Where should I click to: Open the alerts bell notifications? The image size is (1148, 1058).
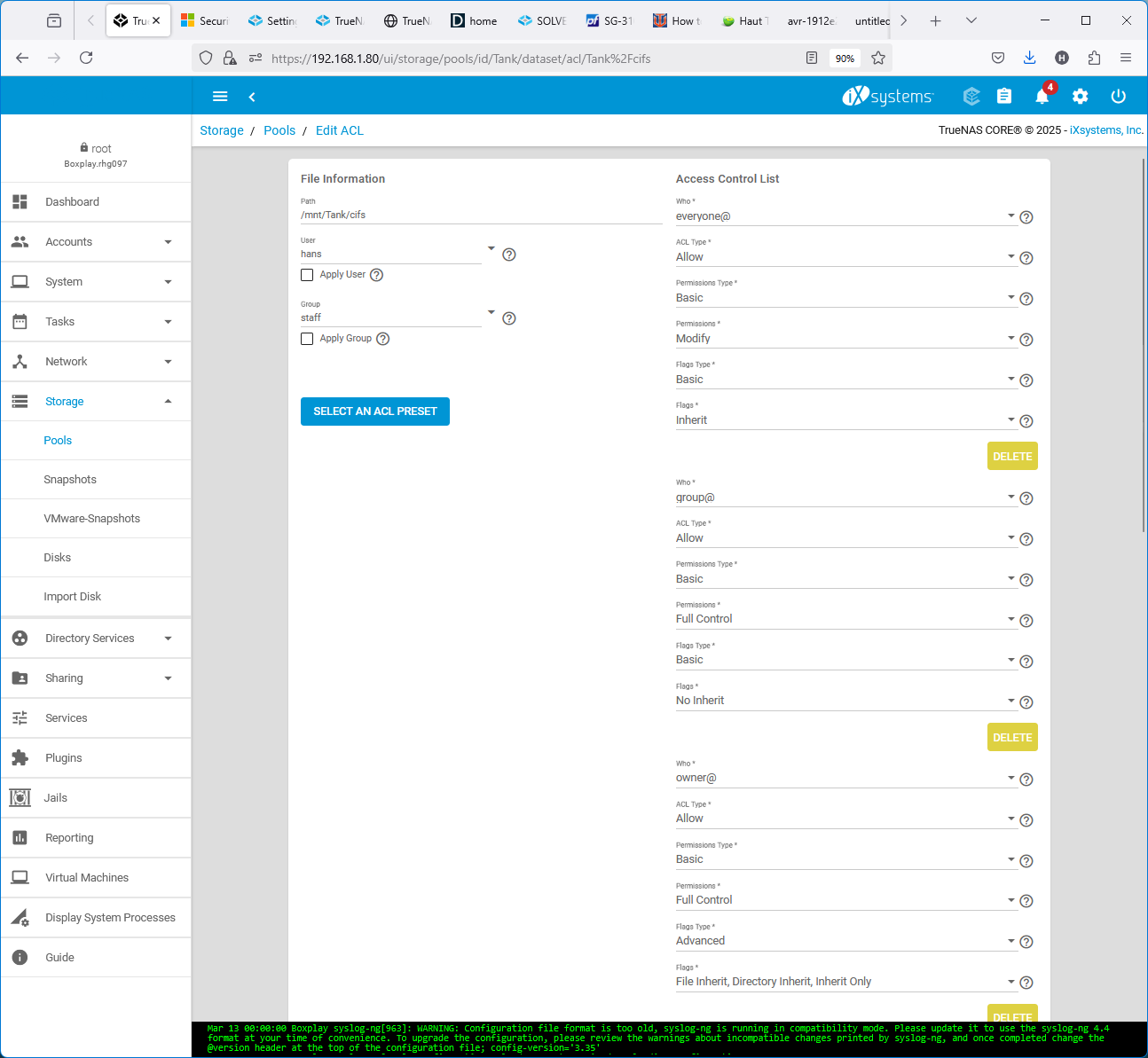tap(1042, 96)
